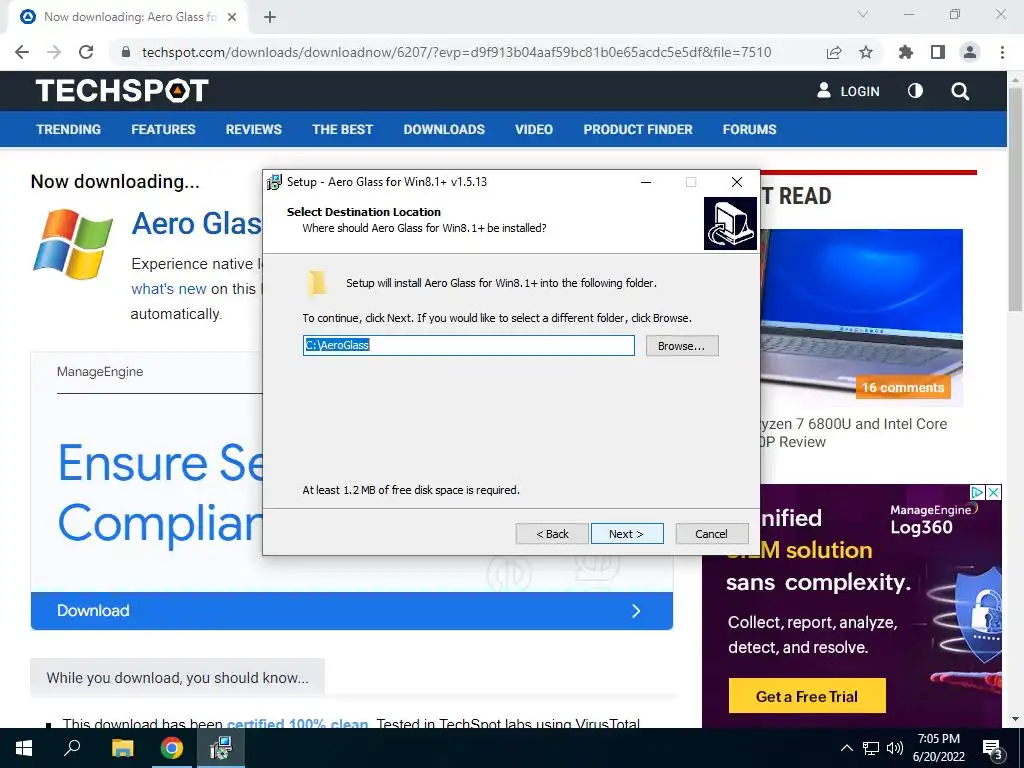Open the REVIEWS menu item
1024x768 pixels.
254,129
